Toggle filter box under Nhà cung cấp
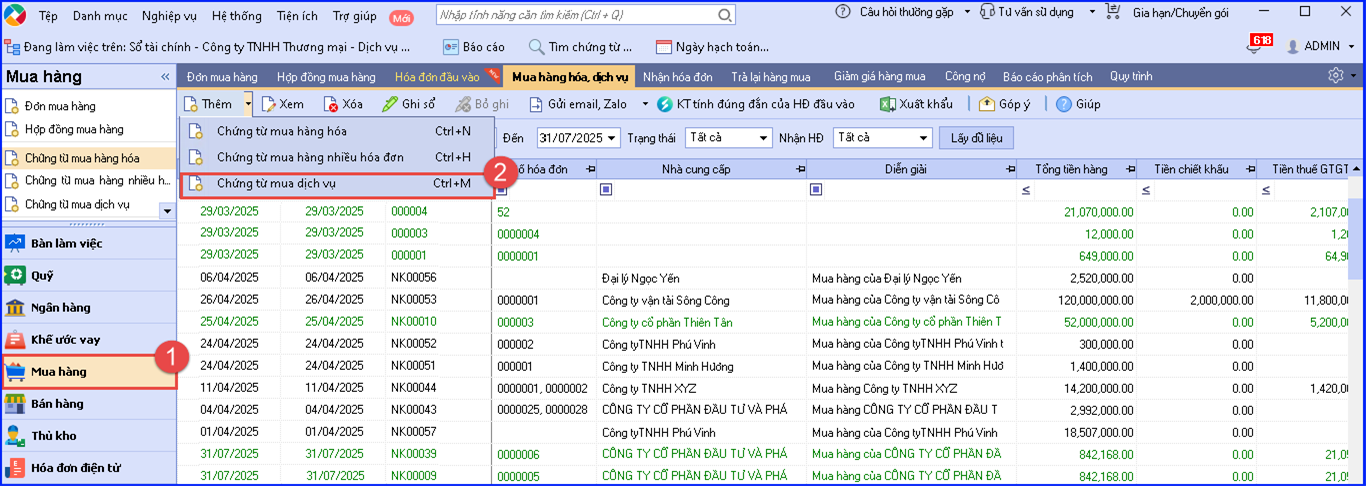The image size is (1366, 486). pyautogui.click(x=606, y=190)
